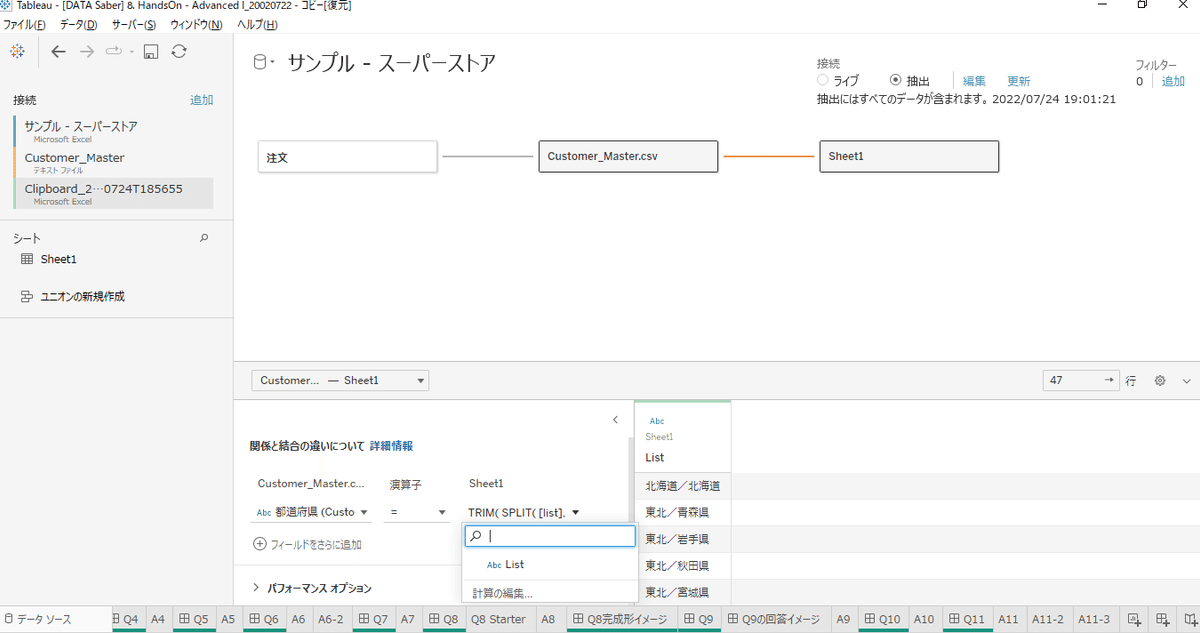The width and height of the screenshot is (1200, 633).
Task: Open data grid settings gear
Action: (1160, 381)
